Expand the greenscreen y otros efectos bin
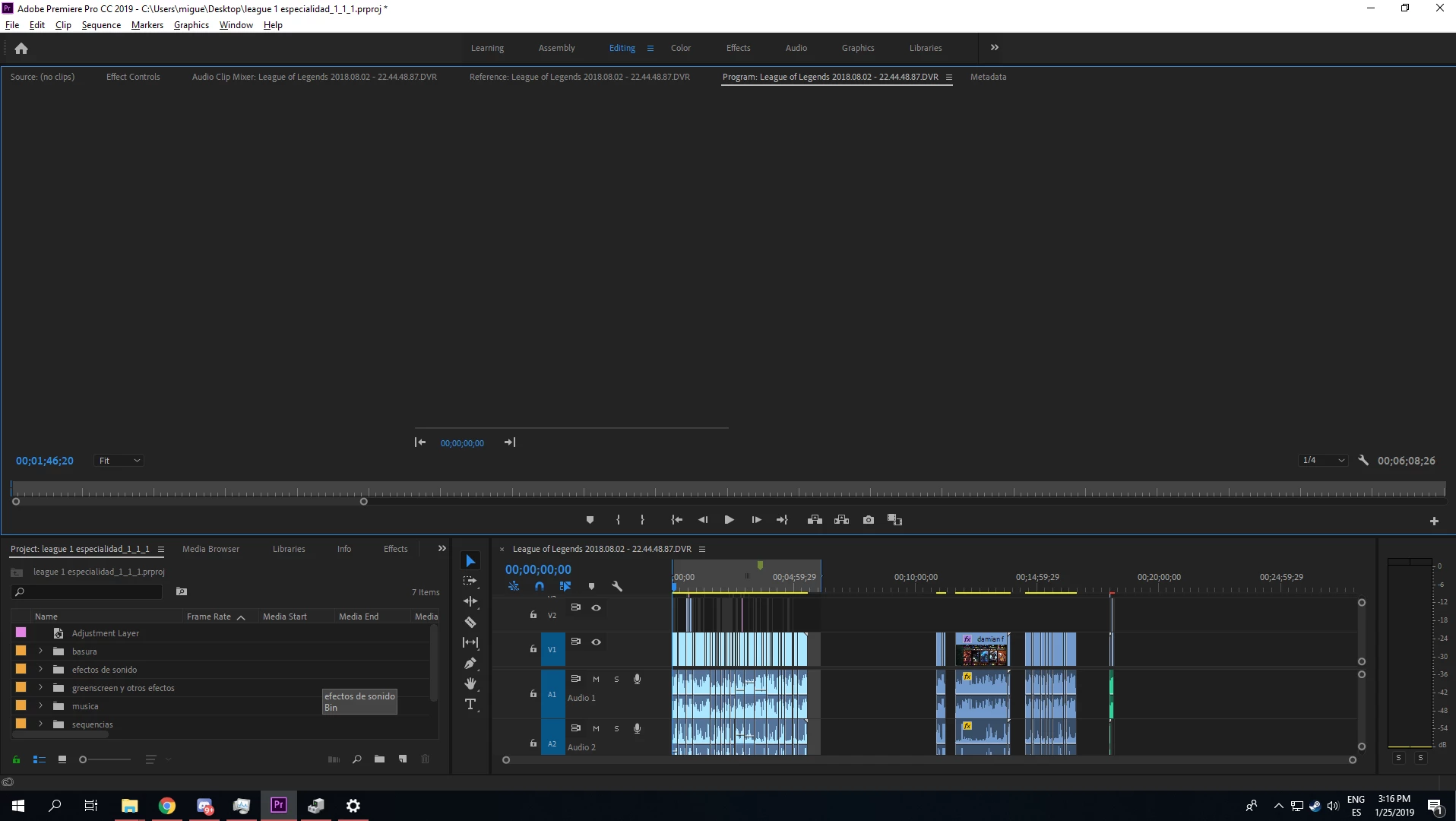1456x821 pixels. tap(40, 687)
